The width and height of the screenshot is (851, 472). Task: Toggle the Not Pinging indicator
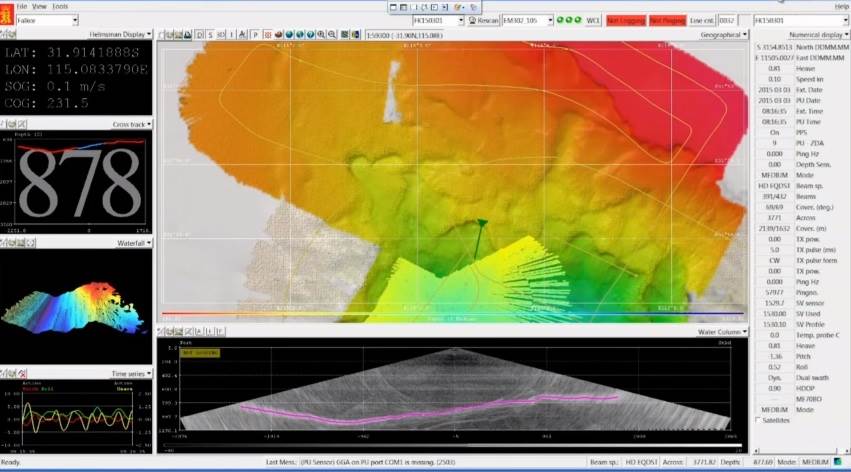[667, 20]
